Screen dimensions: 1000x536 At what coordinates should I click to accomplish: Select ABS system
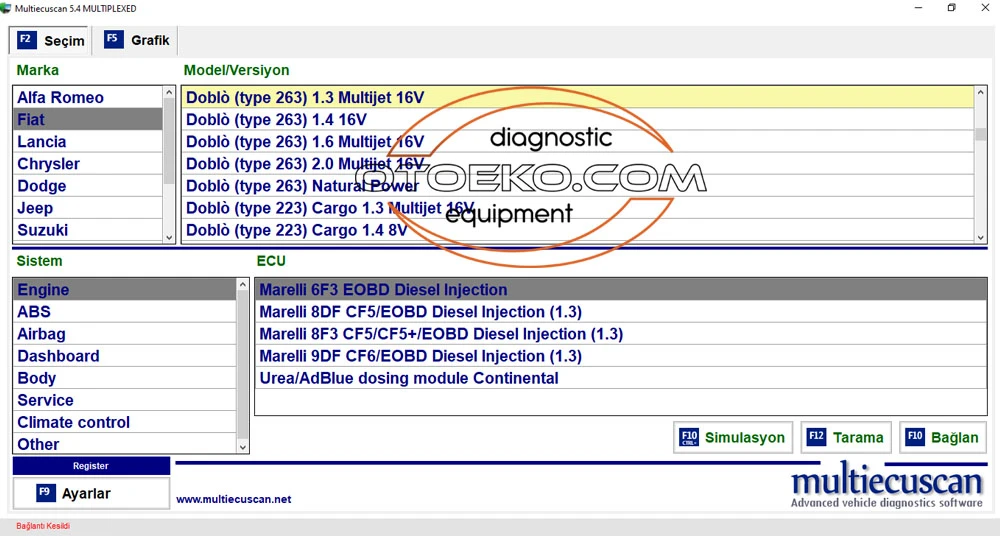click(x=124, y=311)
